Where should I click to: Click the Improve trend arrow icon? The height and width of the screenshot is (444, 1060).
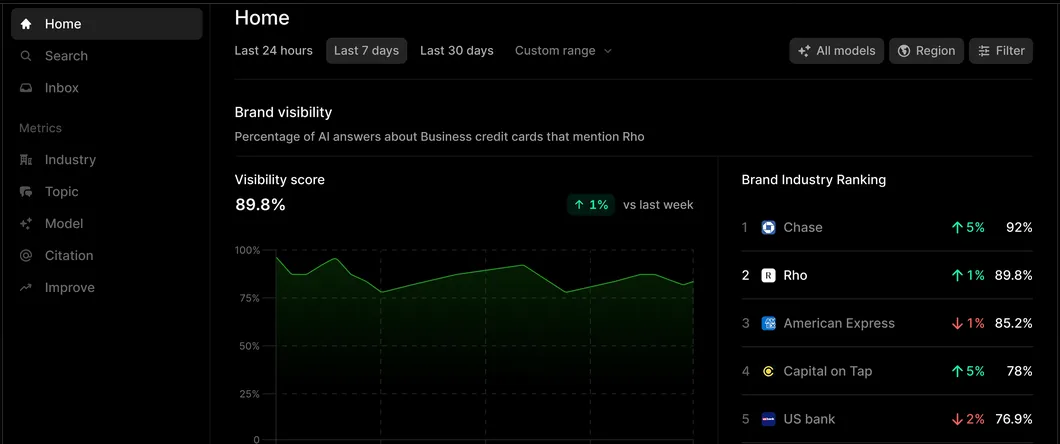pyautogui.click(x=26, y=288)
